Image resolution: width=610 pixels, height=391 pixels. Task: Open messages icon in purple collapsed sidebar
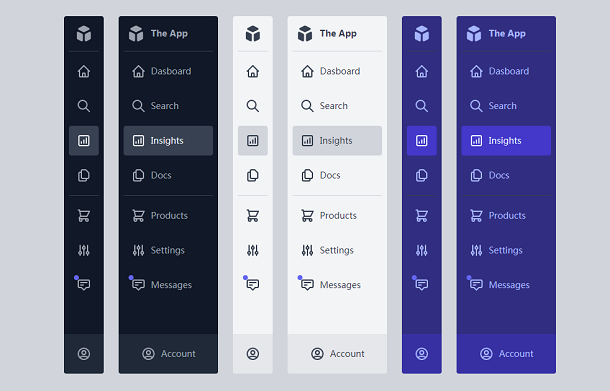tap(422, 285)
